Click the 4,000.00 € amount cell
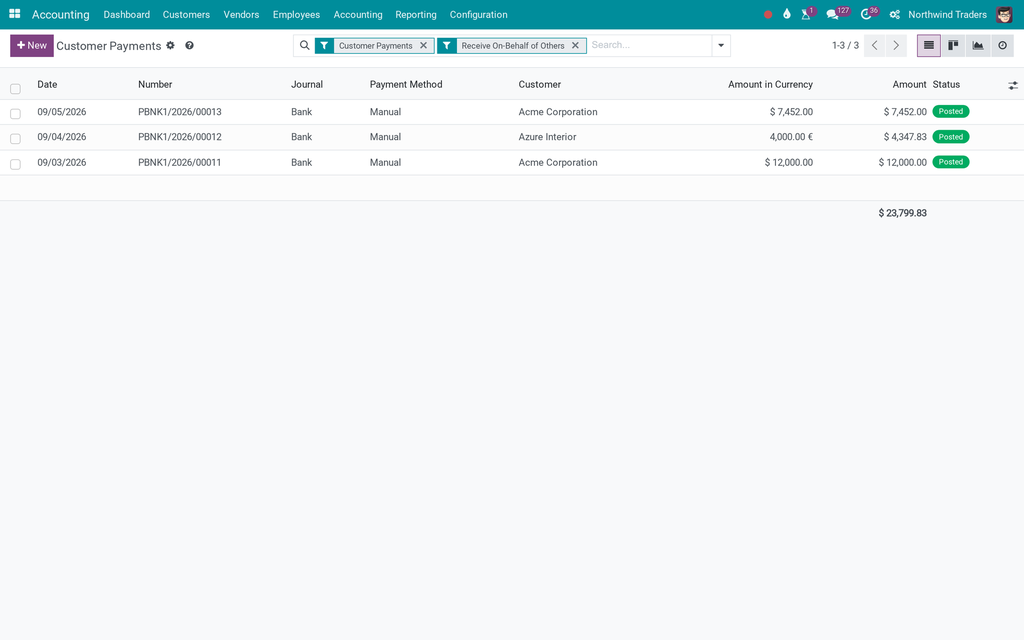The image size is (1024, 640). [791, 136]
